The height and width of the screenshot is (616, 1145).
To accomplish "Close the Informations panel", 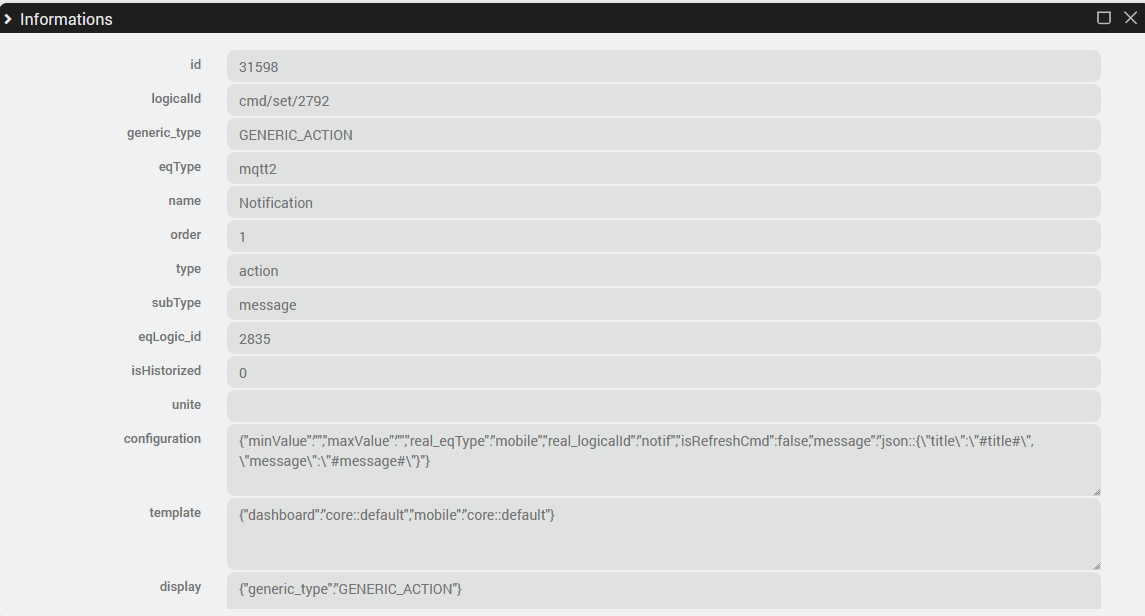I will pos(1128,18).
